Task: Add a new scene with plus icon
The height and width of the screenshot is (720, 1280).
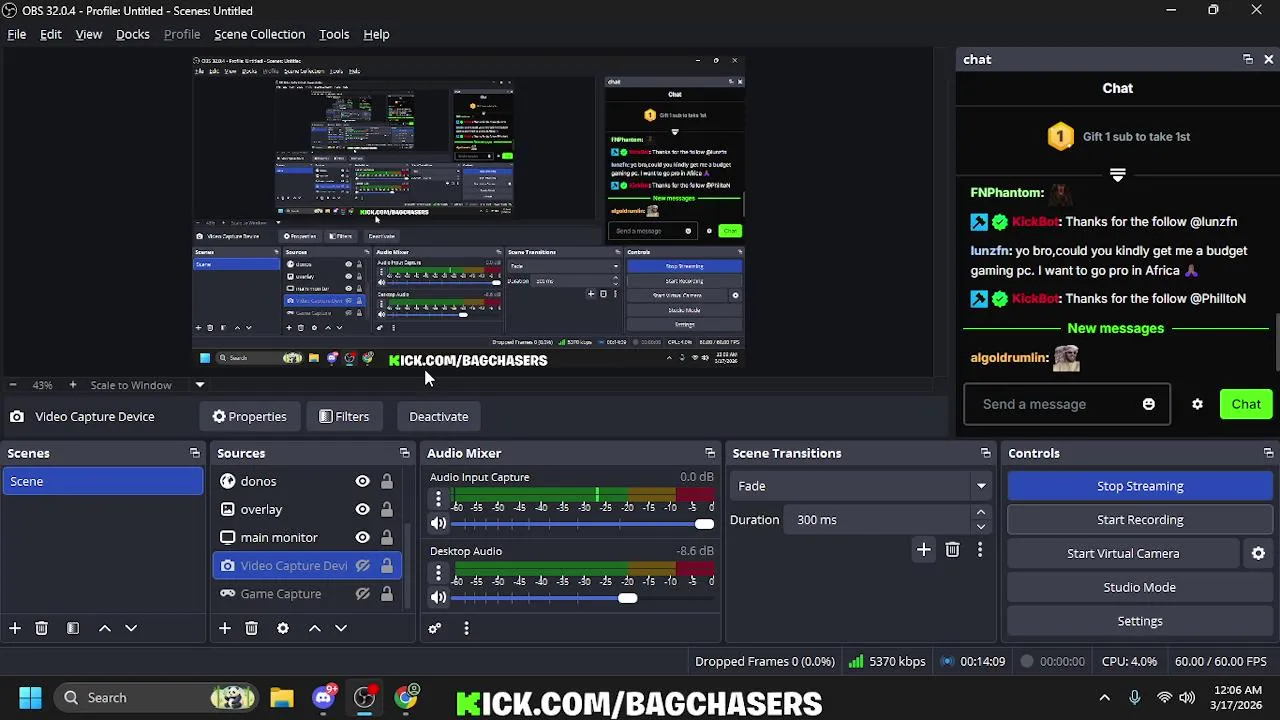Action: (15, 628)
